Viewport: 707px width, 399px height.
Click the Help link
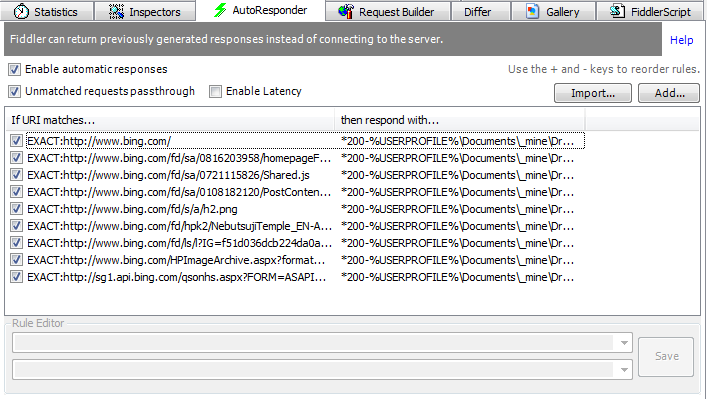pos(681,40)
